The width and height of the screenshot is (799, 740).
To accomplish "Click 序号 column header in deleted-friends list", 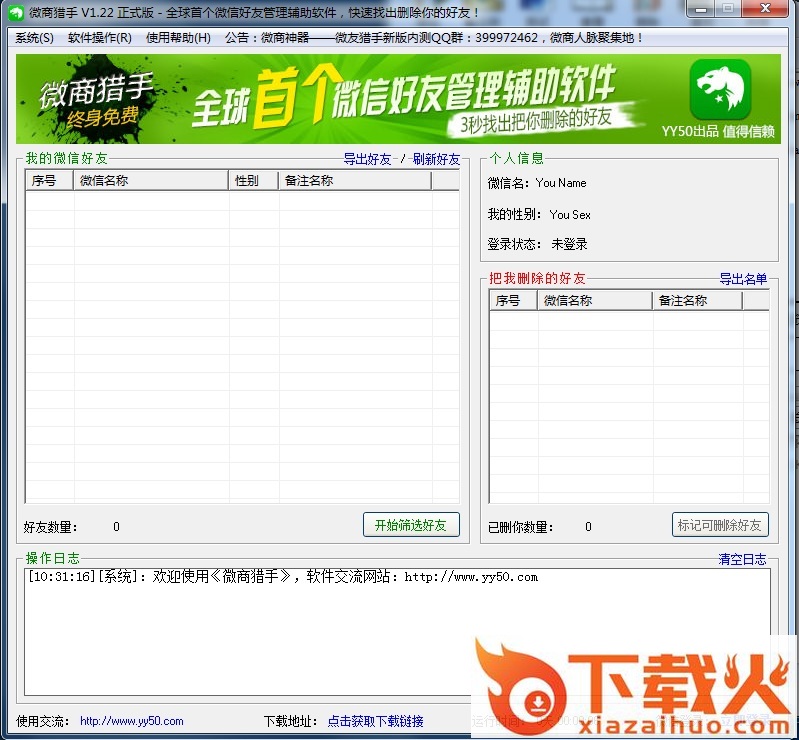I will pyautogui.click(x=513, y=300).
